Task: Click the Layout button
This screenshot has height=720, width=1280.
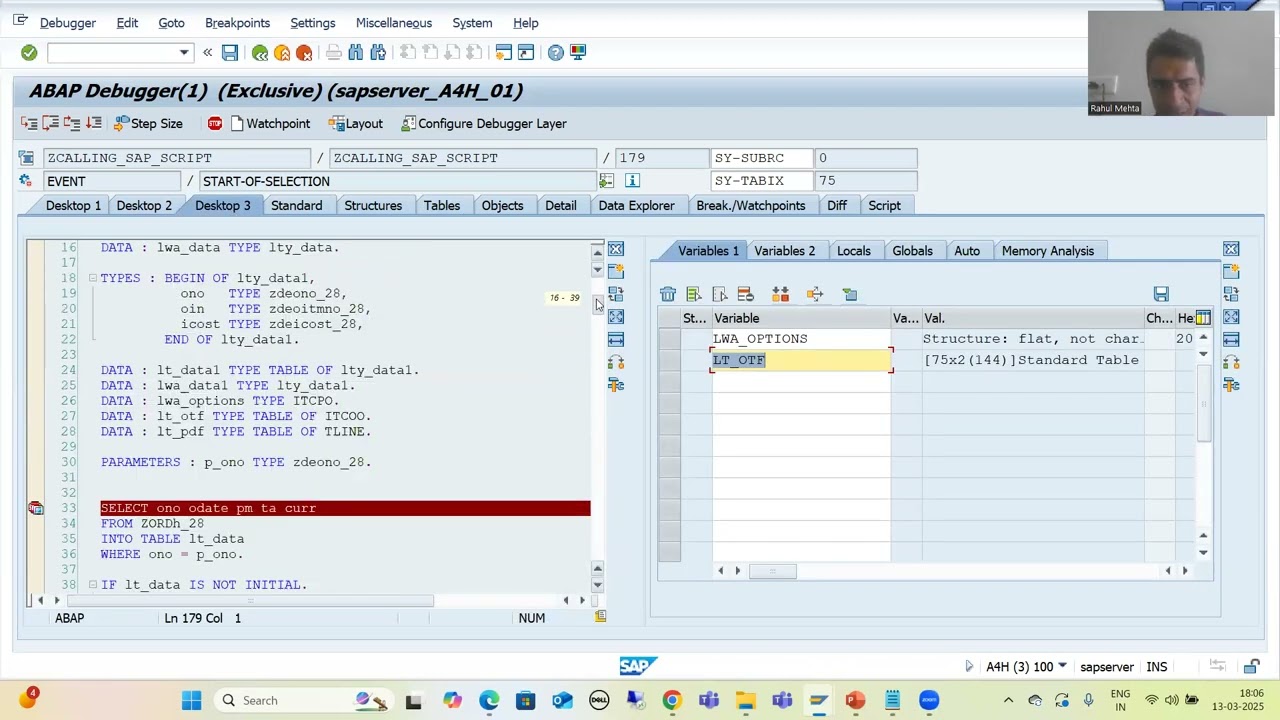Action: [356, 124]
